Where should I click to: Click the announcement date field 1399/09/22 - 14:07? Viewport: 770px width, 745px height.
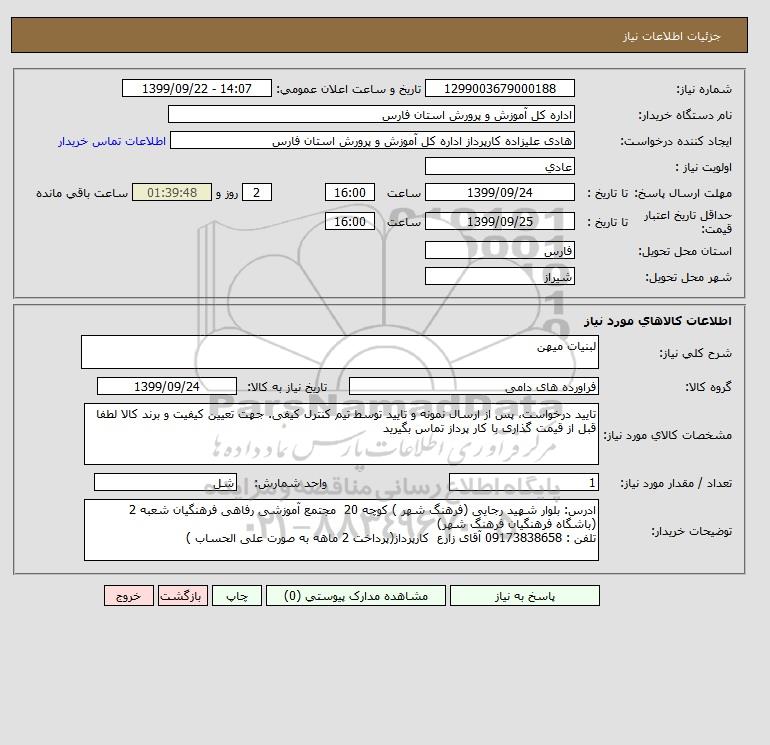click(197, 89)
